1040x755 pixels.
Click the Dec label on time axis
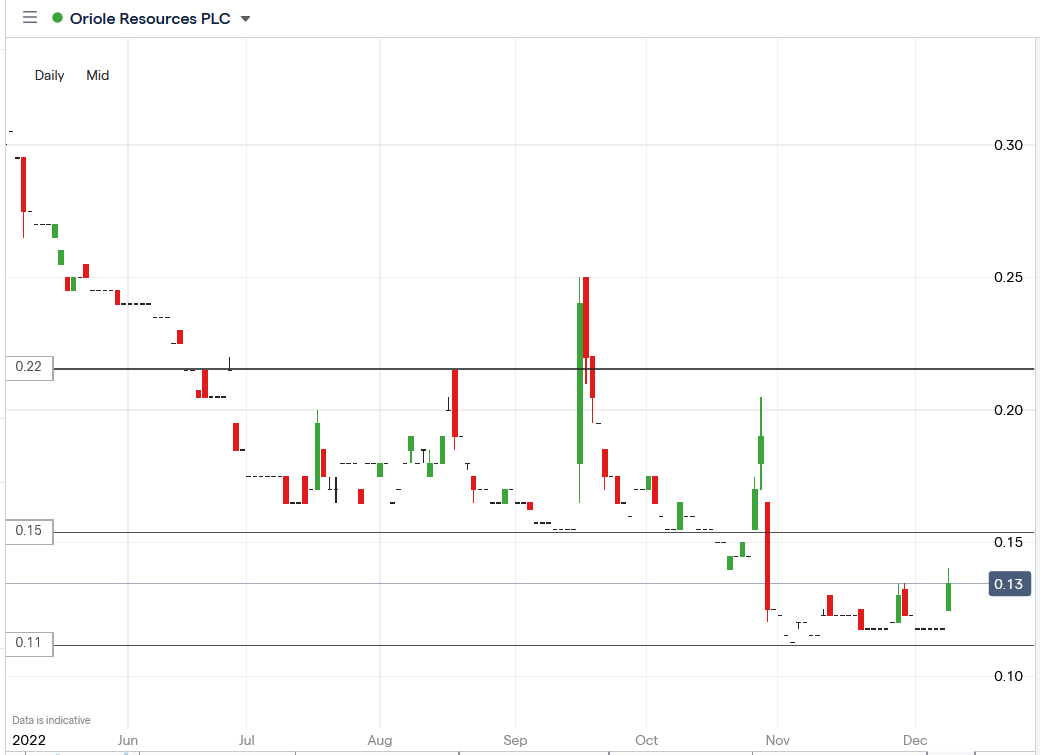(x=915, y=740)
